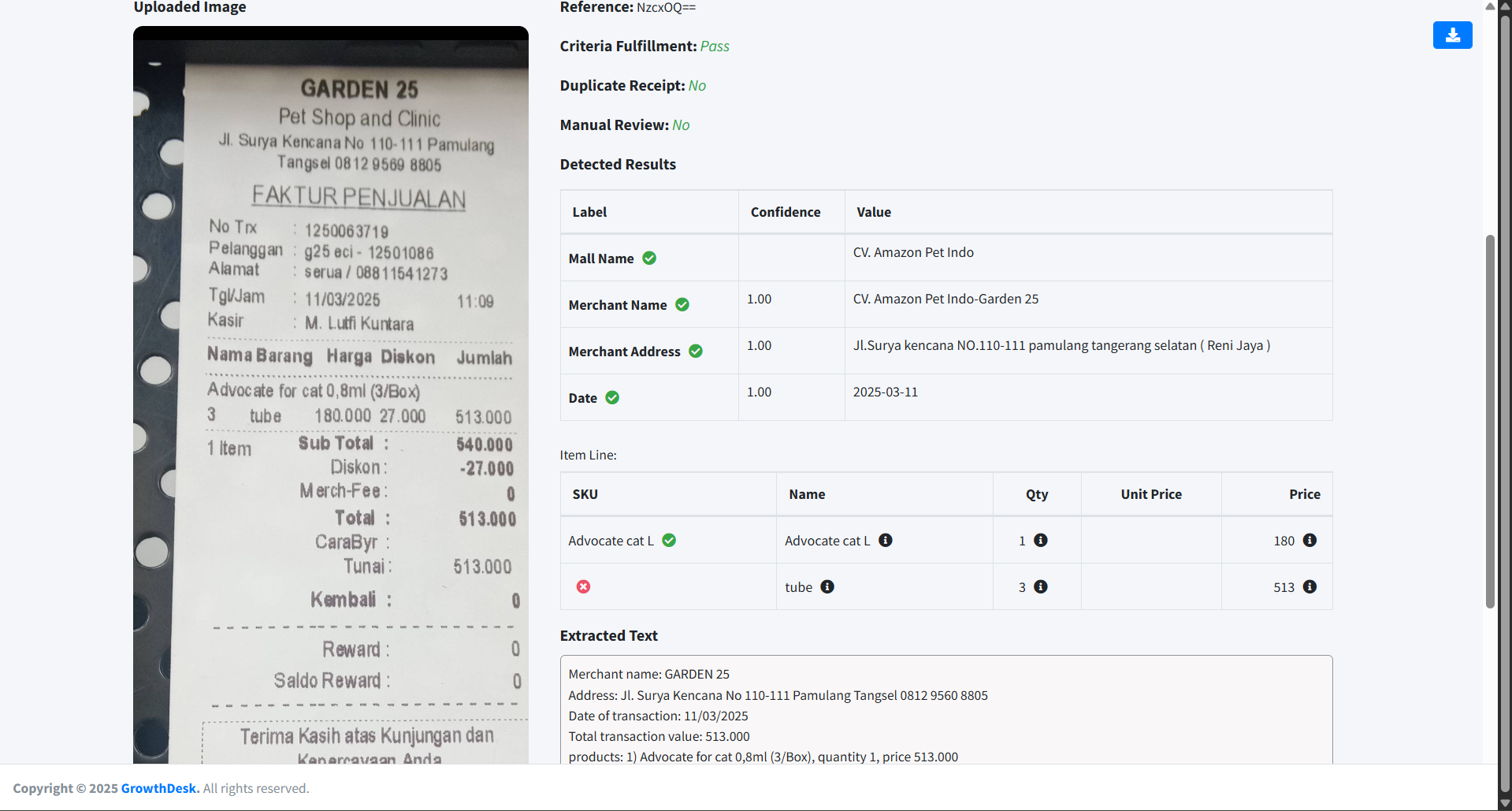This screenshot has width=1512, height=811.
Task: Click the red X icon in SKU column
Action: point(583,587)
